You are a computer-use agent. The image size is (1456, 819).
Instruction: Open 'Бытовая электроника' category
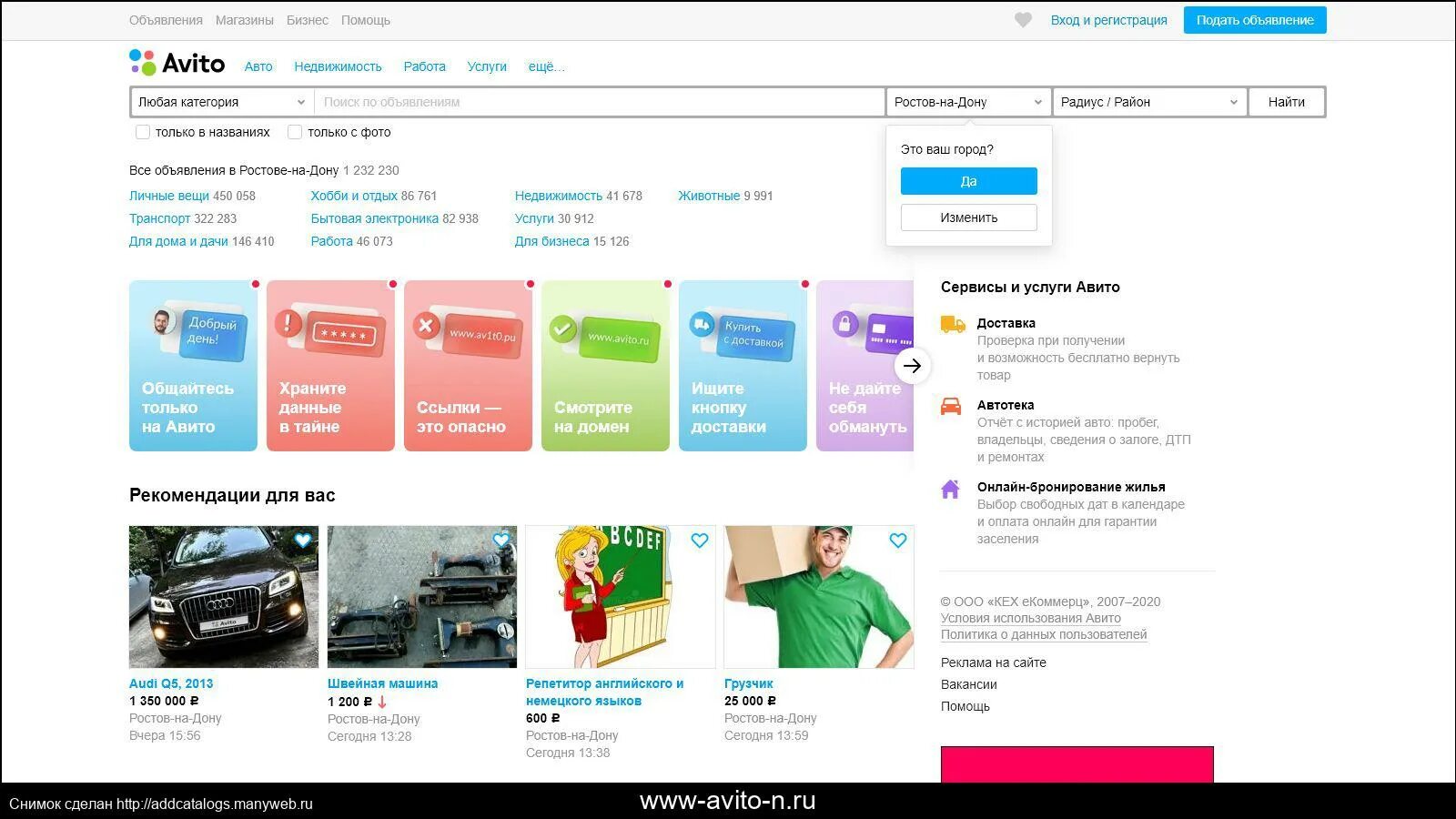(375, 218)
